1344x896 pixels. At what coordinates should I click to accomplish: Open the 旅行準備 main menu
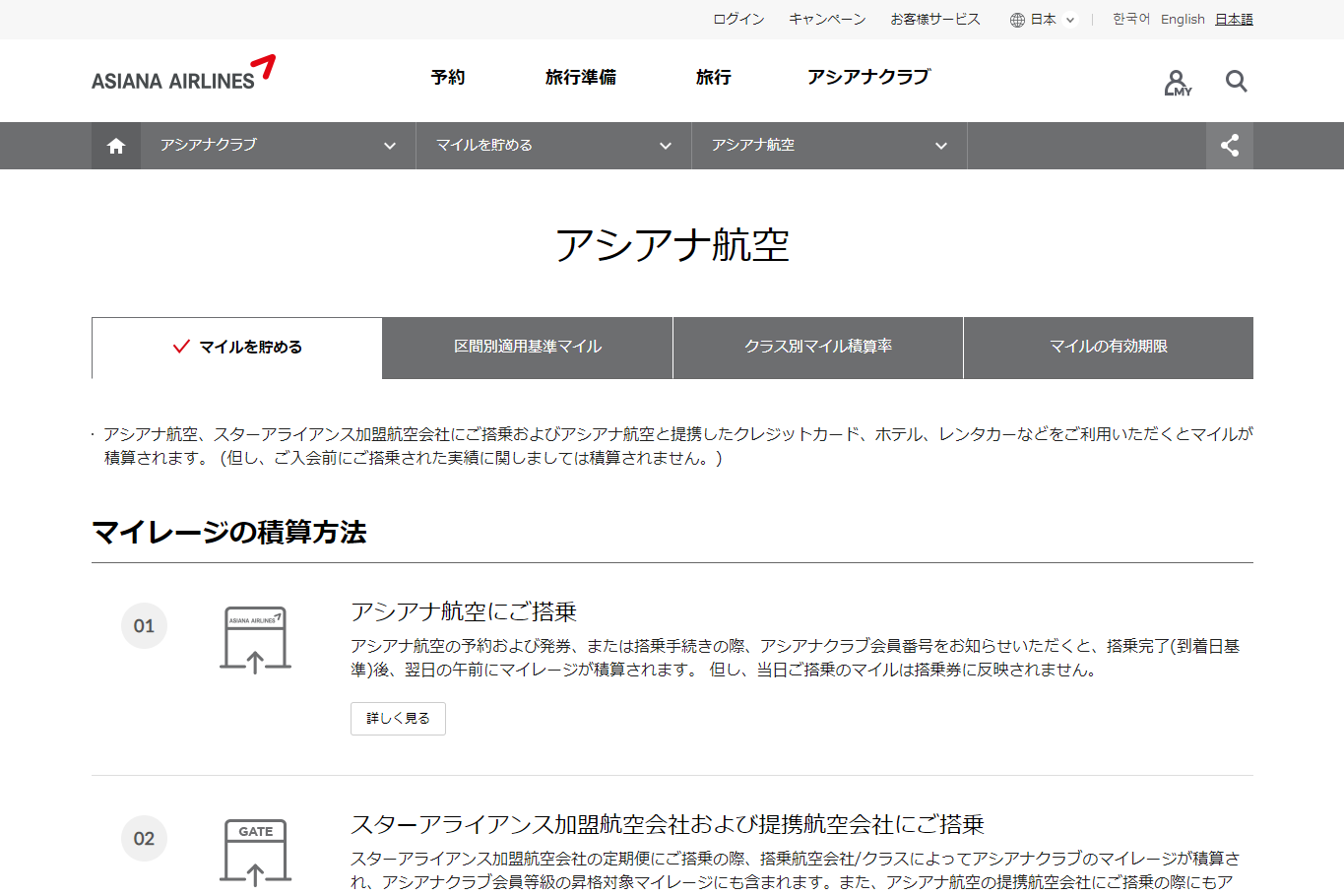[x=581, y=77]
